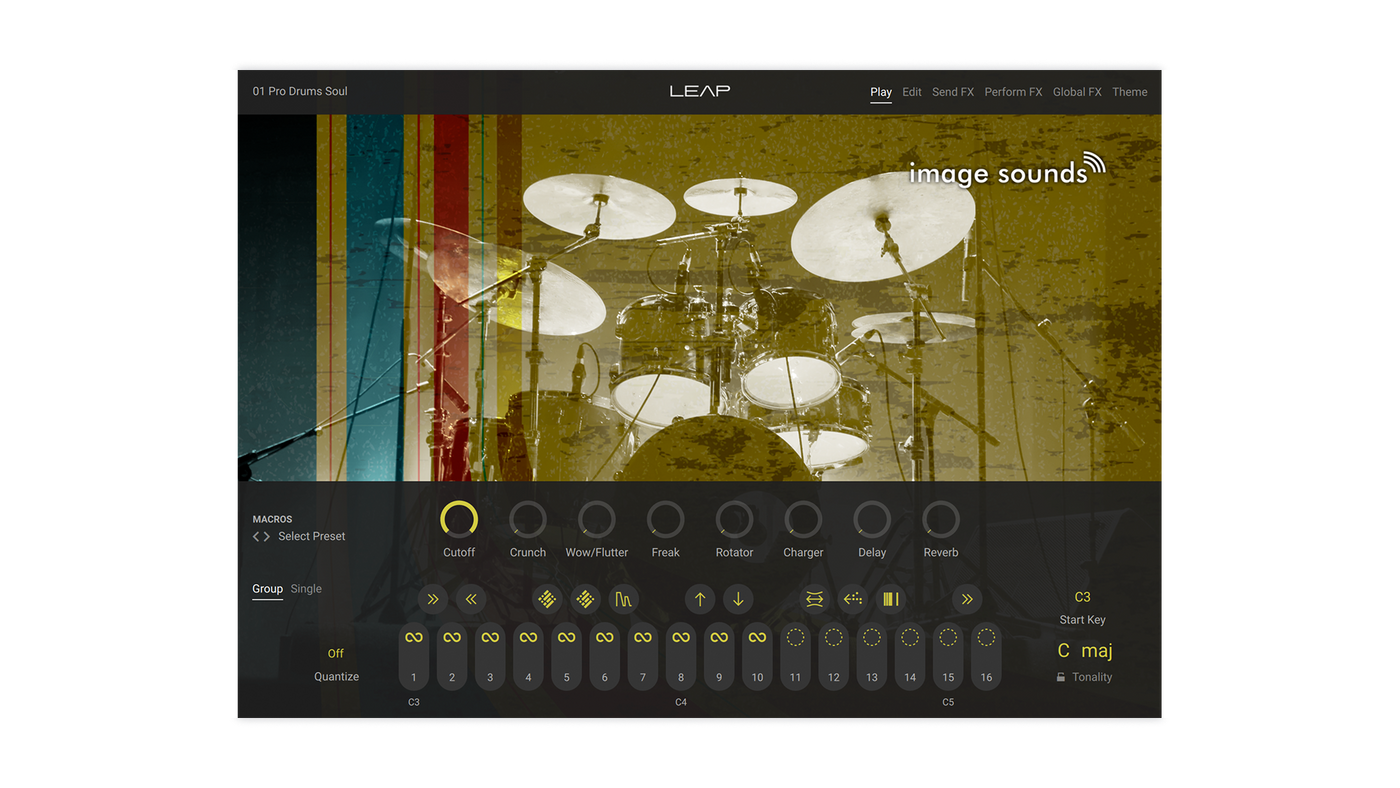
Task: Trigger loop pad 7
Action: (643, 656)
